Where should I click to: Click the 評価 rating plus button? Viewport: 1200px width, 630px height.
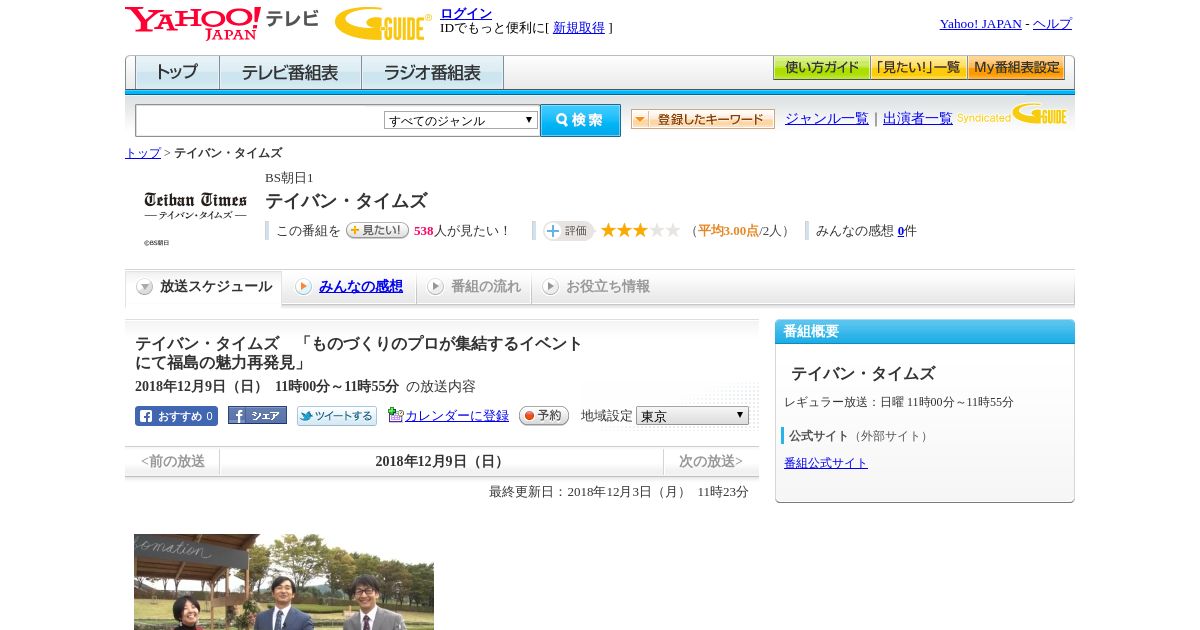pyautogui.click(x=568, y=231)
